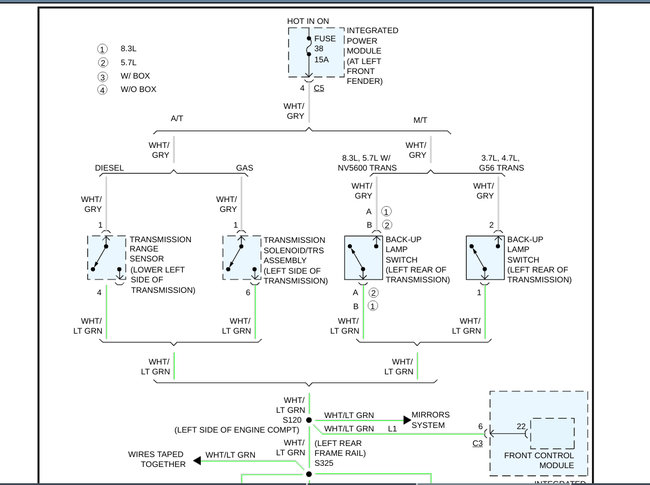The height and width of the screenshot is (485, 650).
Task: Click the S325 splice dot
Action: click(309, 474)
